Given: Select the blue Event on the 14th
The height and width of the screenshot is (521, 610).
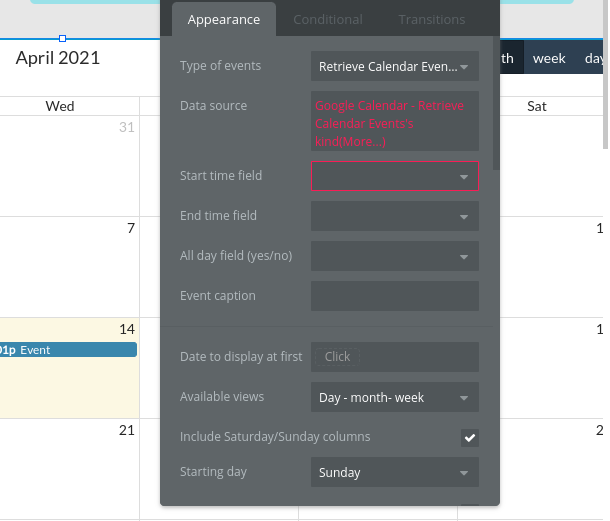Looking at the screenshot, I should pyautogui.click(x=68, y=350).
